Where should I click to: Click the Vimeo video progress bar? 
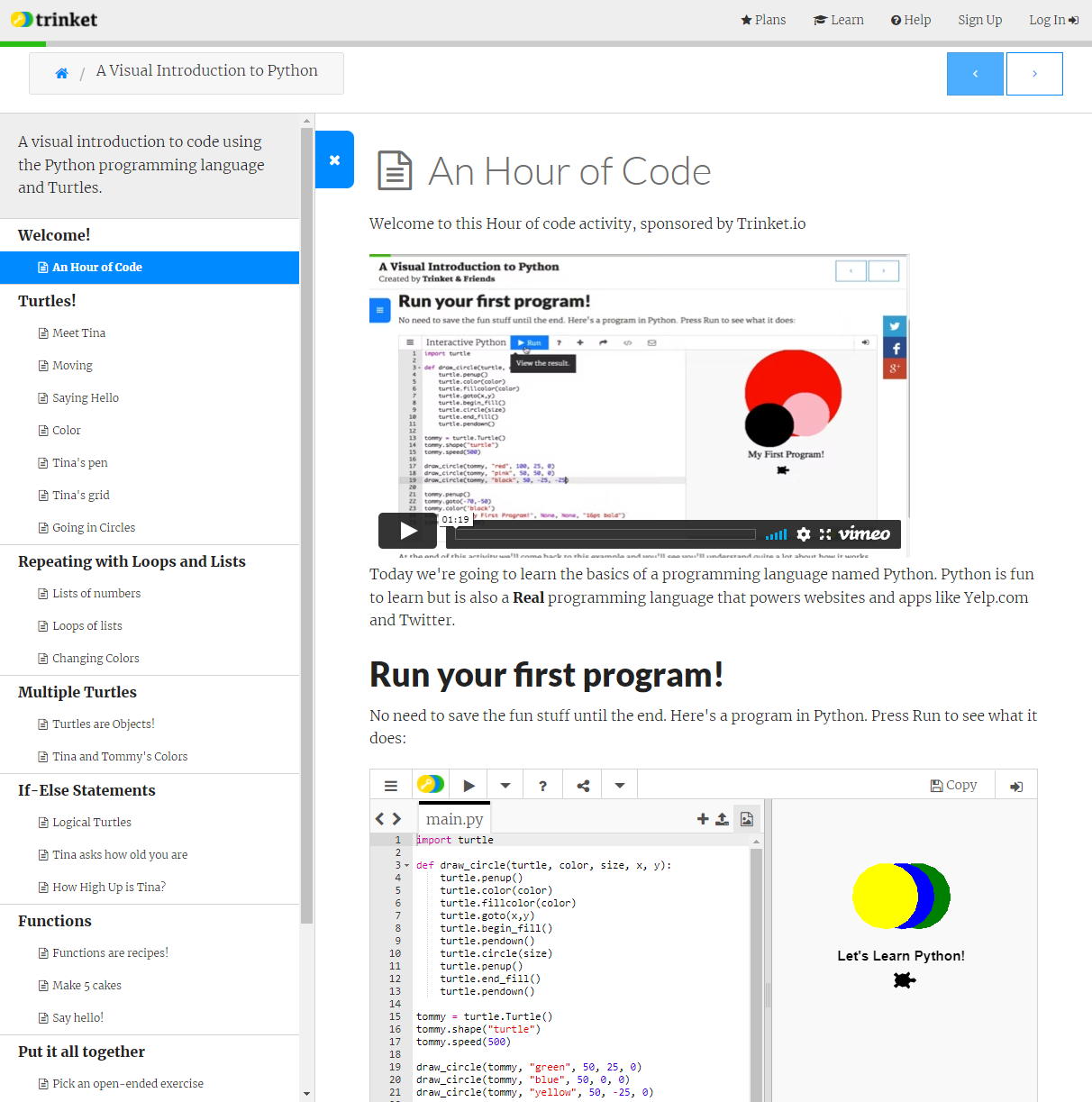[605, 534]
